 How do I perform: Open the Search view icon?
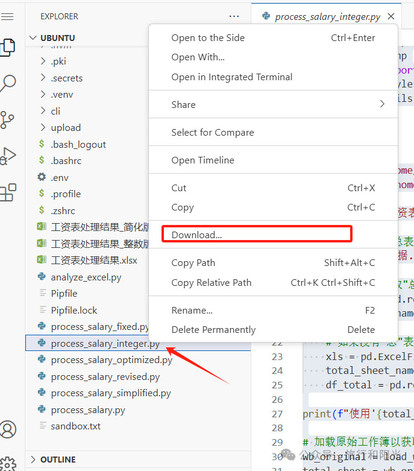[x=8, y=83]
